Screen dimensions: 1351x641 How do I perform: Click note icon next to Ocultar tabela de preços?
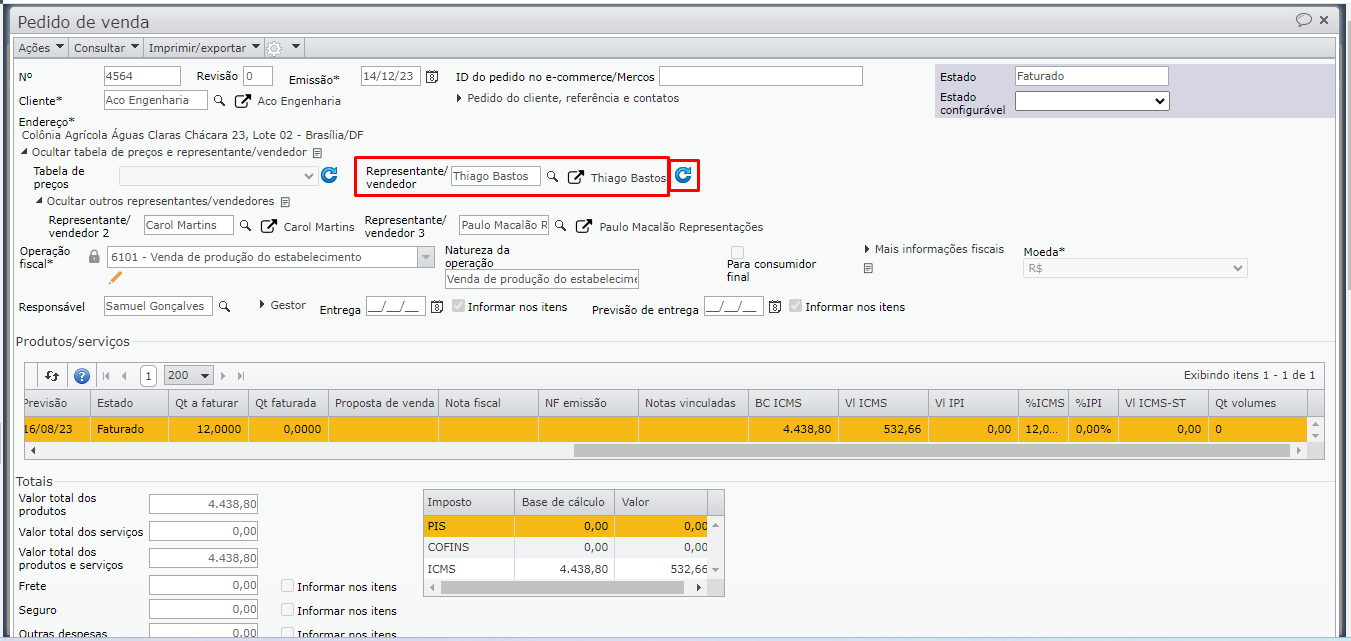click(x=317, y=153)
